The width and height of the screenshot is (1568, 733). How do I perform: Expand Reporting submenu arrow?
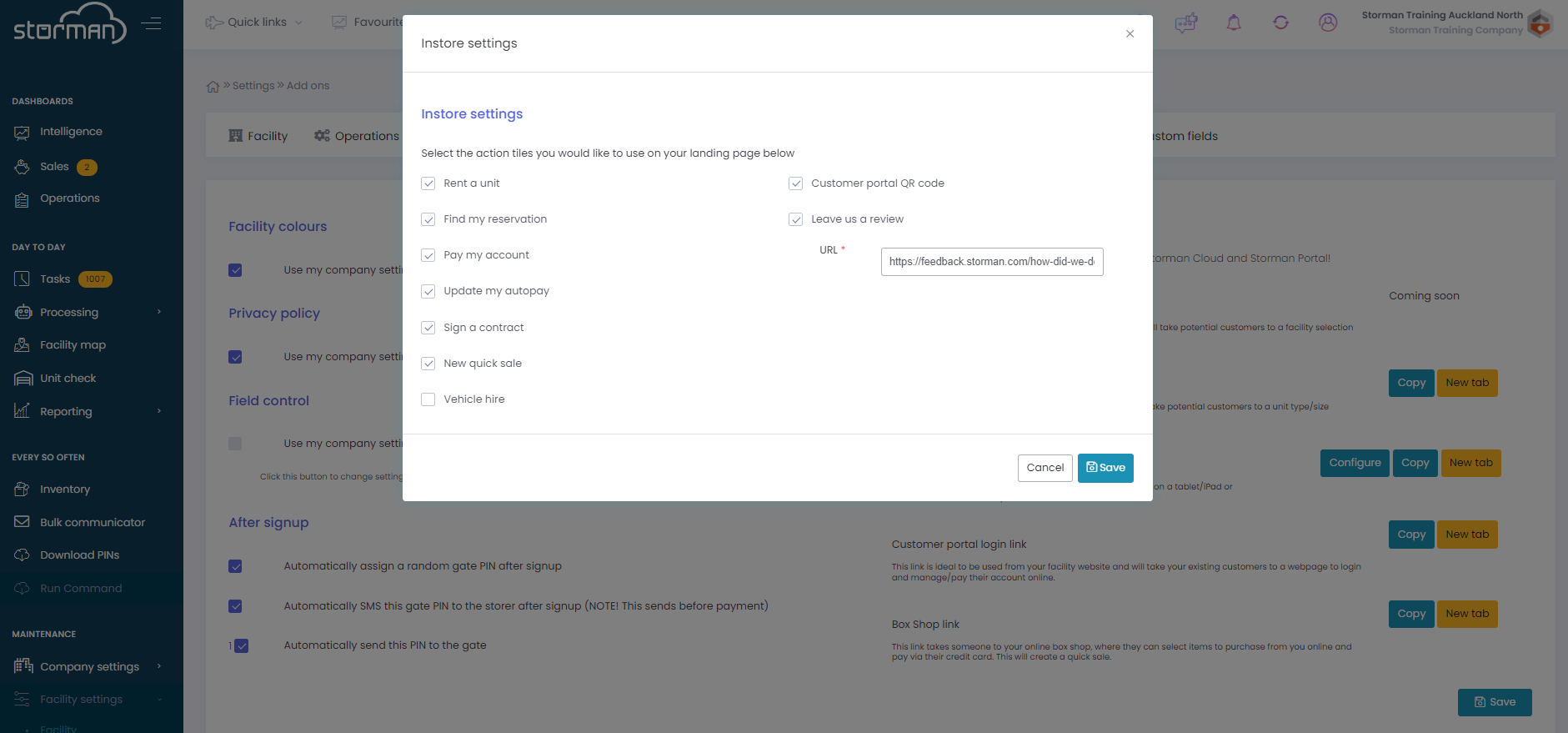click(x=159, y=411)
